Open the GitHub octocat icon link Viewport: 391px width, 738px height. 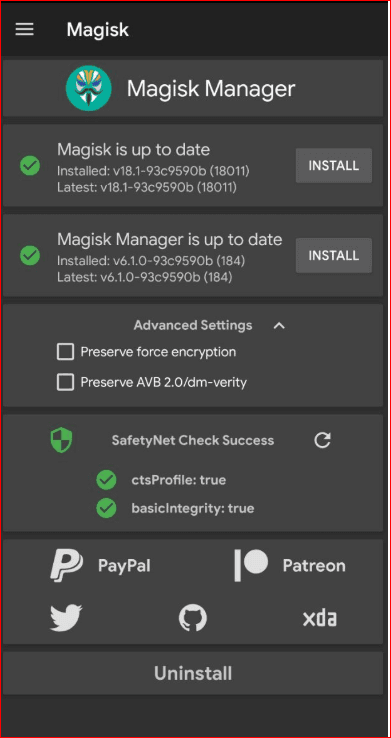click(192, 618)
